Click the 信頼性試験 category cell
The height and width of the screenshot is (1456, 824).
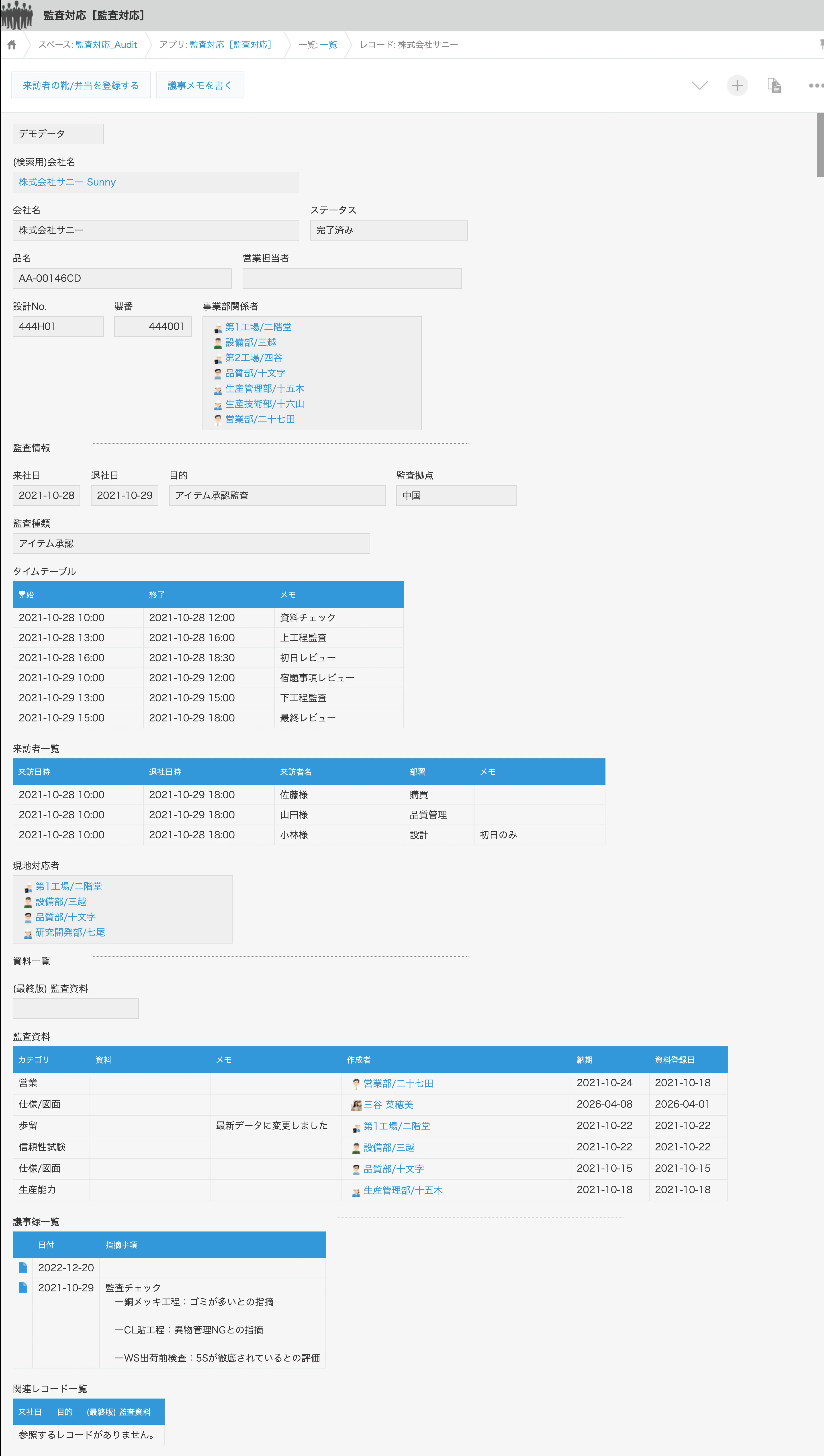(x=51, y=1147)
